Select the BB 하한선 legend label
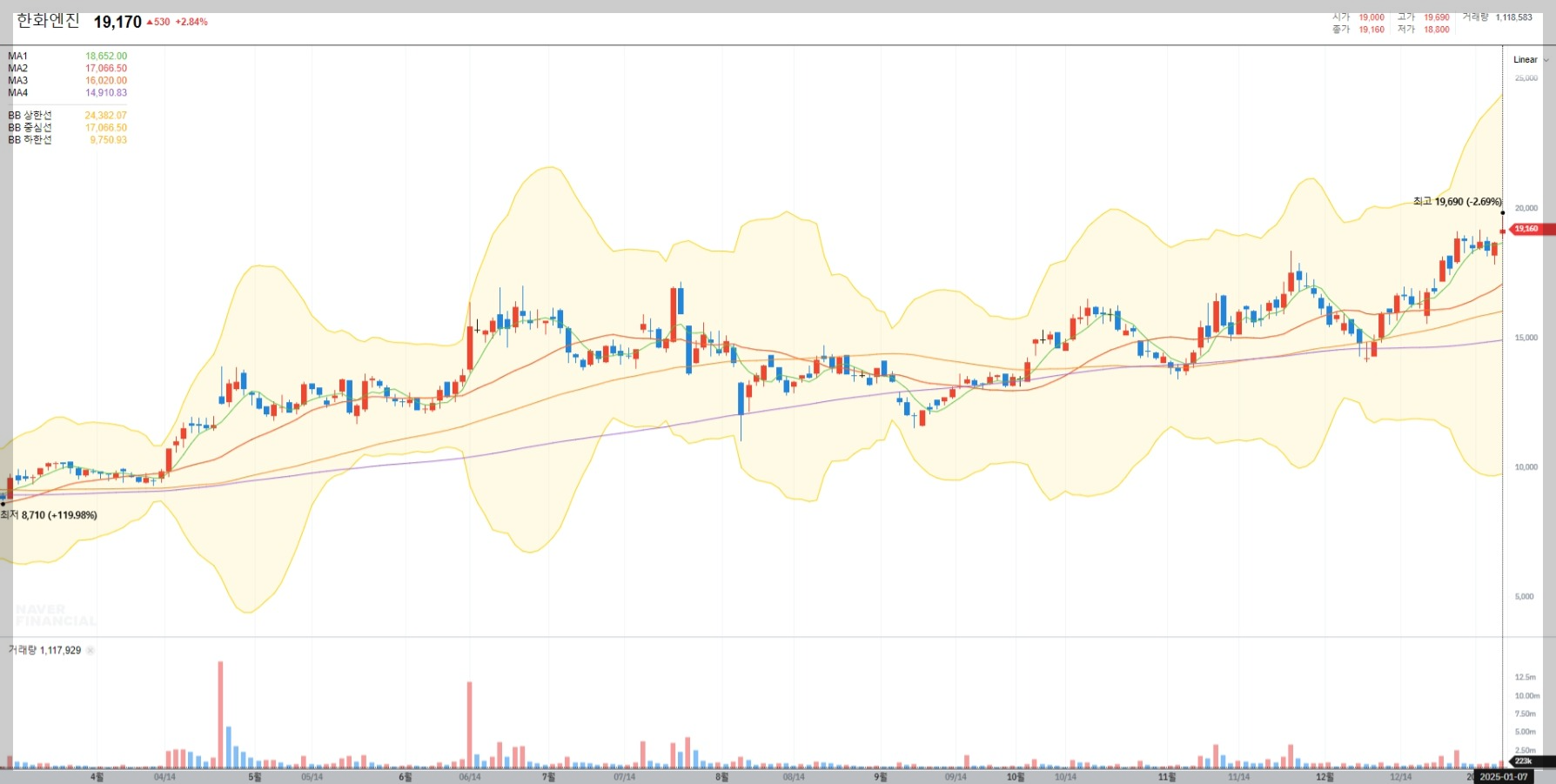1556x784 pixels. [x=30, y=139]
